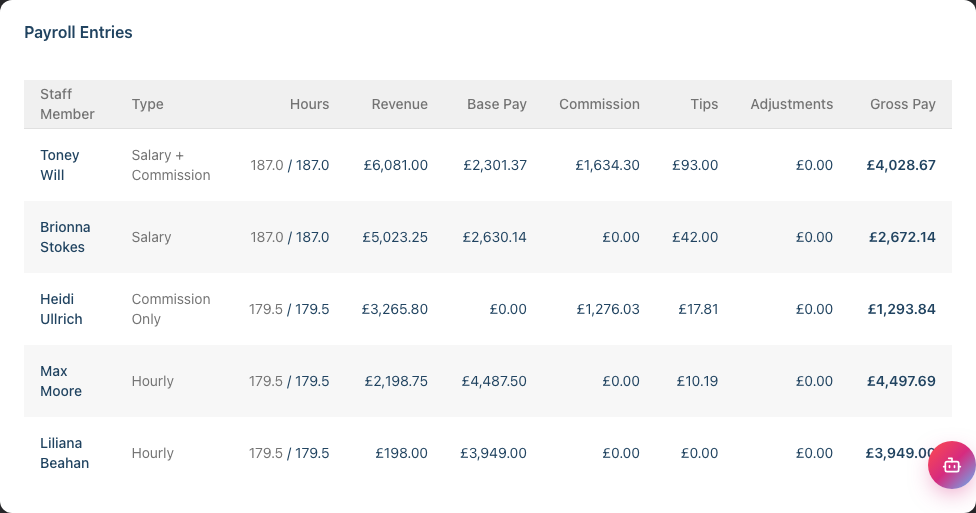Viewport: 976px width, 513px height.
Task: Click Liliana Beahan's hours 179.5 / 179.5
Action: point(289,453)
